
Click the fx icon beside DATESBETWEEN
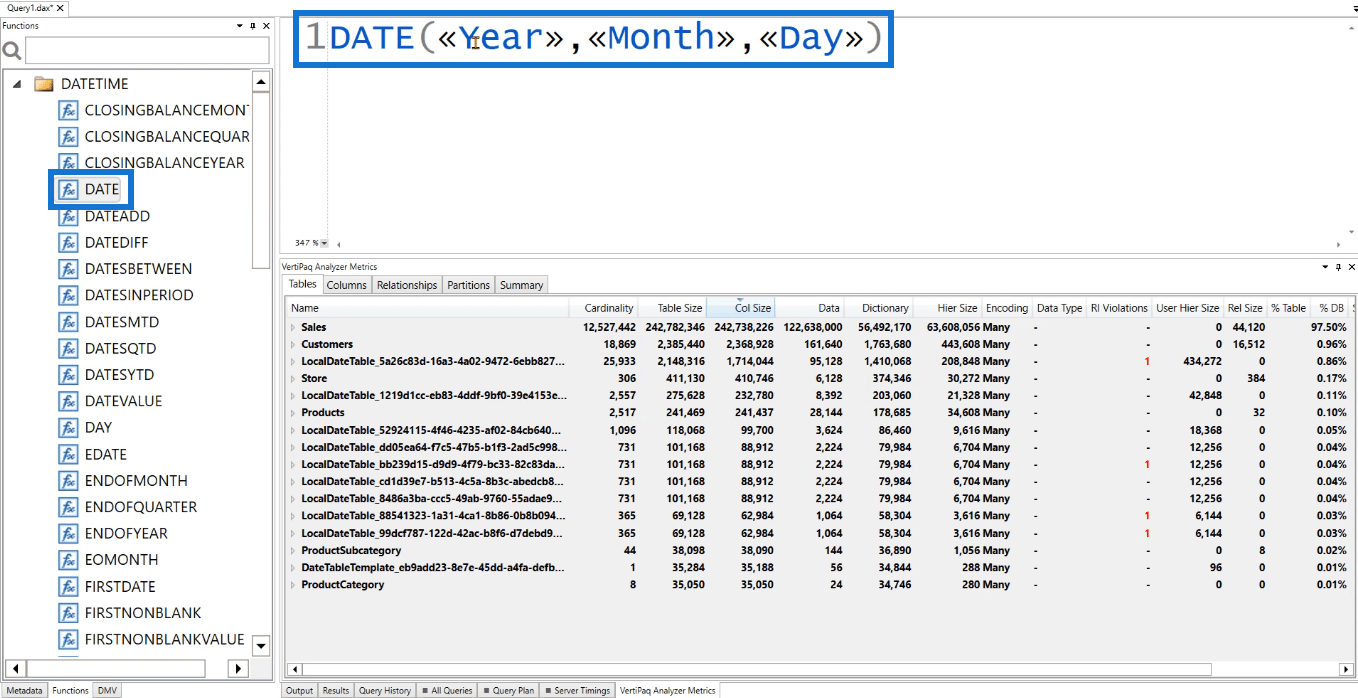68,269
